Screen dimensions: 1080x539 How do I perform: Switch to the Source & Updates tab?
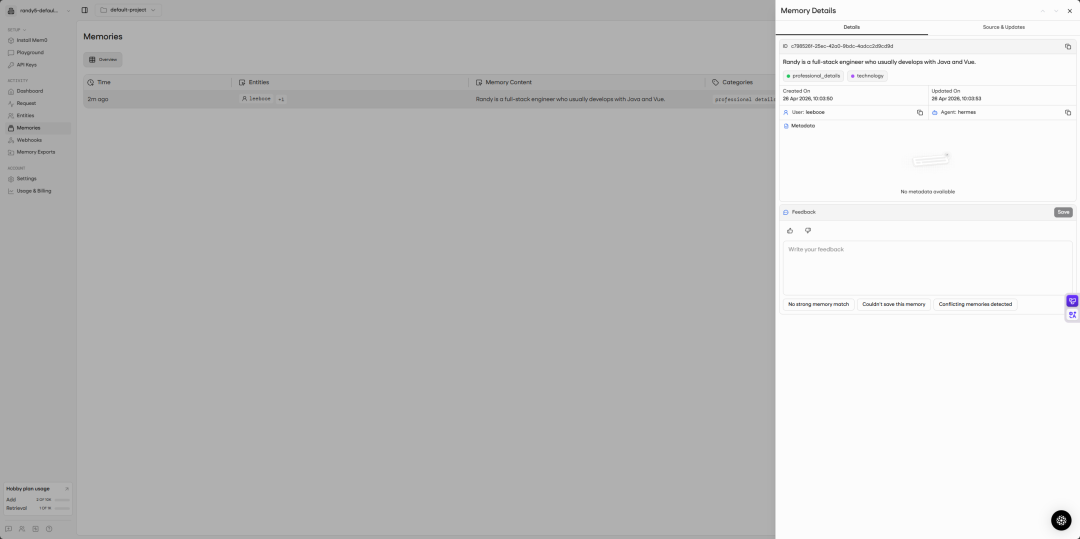tap(1003, 27)
